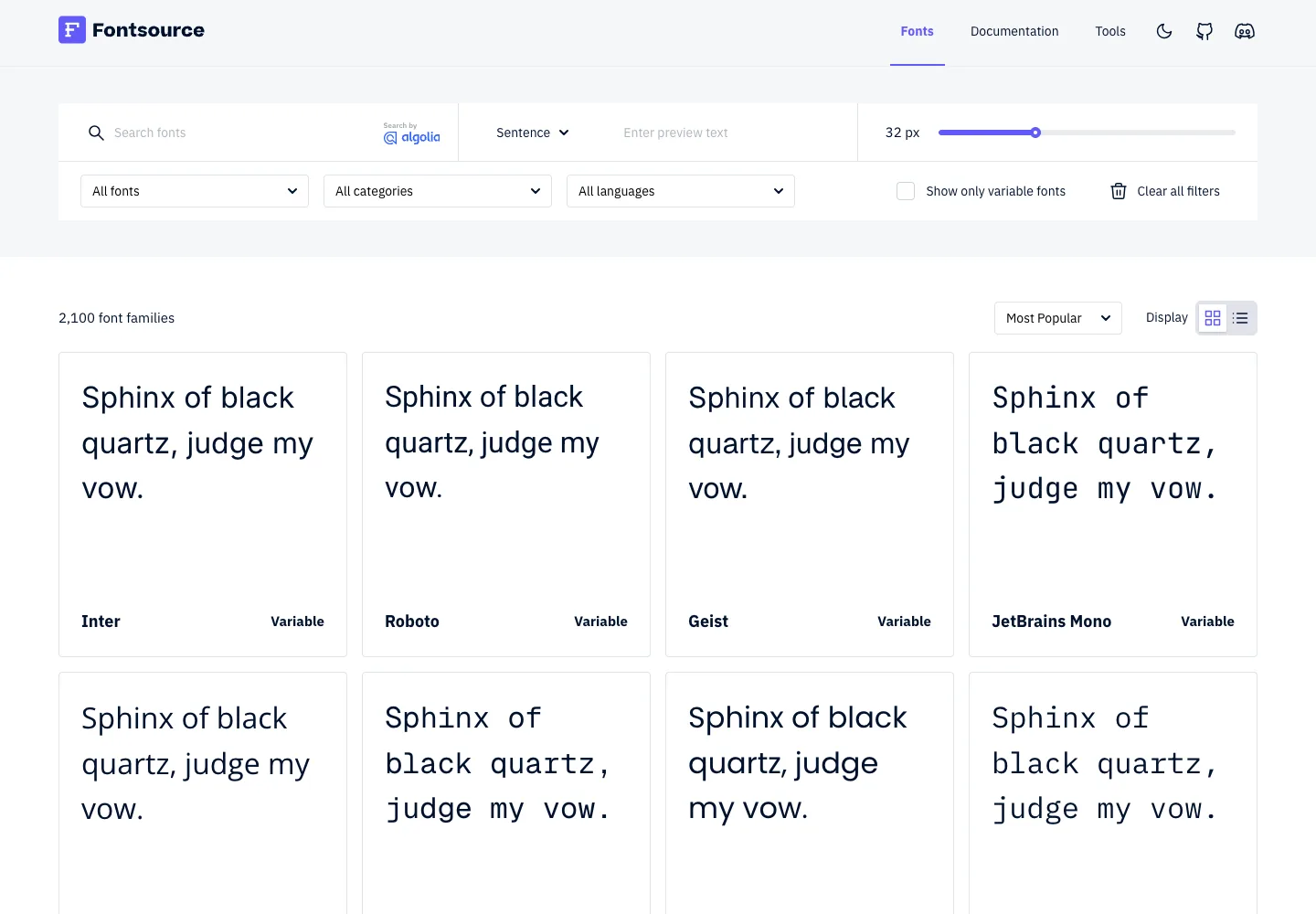Open the JetBrains Mono font name
The height and width of the screenshot is (914, 1316).
pyautogui.click(x=1051, y=622)
